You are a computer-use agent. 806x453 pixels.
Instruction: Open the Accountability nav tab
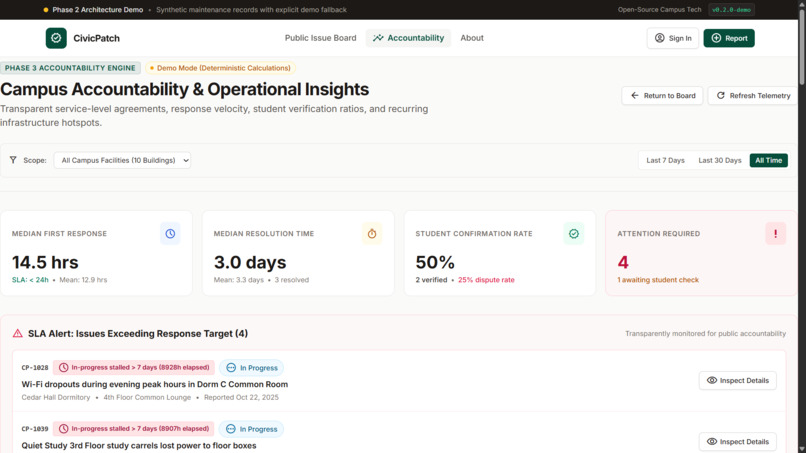click(x=408, y=38)
